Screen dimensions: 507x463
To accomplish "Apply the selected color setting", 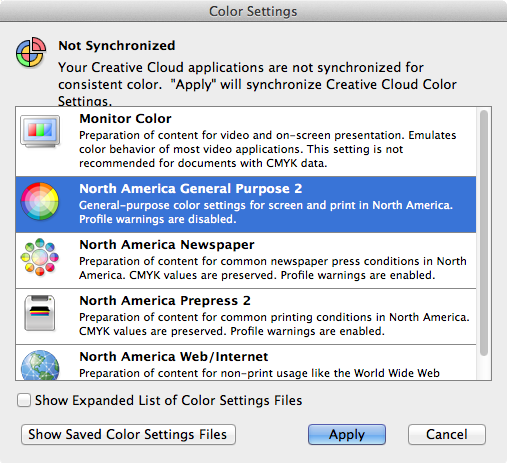I will (347, 434).
